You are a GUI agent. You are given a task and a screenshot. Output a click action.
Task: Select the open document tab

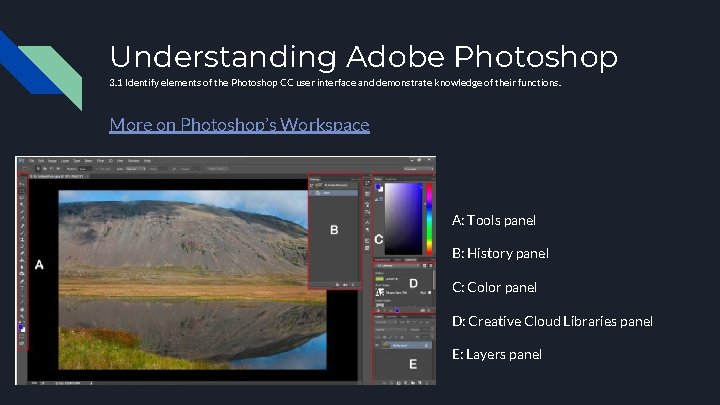[57, 176]
